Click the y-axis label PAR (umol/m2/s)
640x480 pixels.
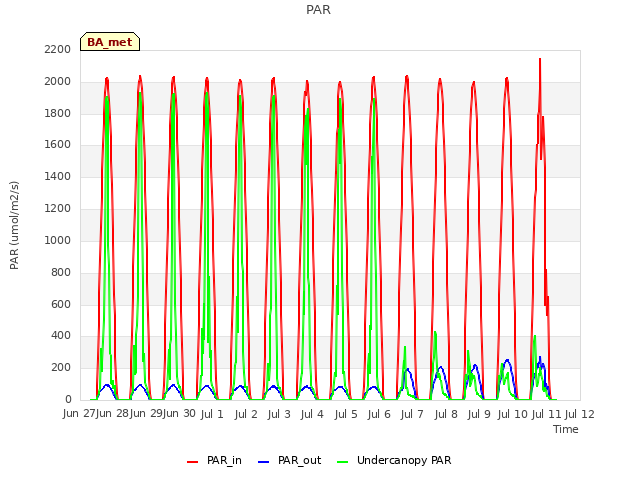(14, 225)
